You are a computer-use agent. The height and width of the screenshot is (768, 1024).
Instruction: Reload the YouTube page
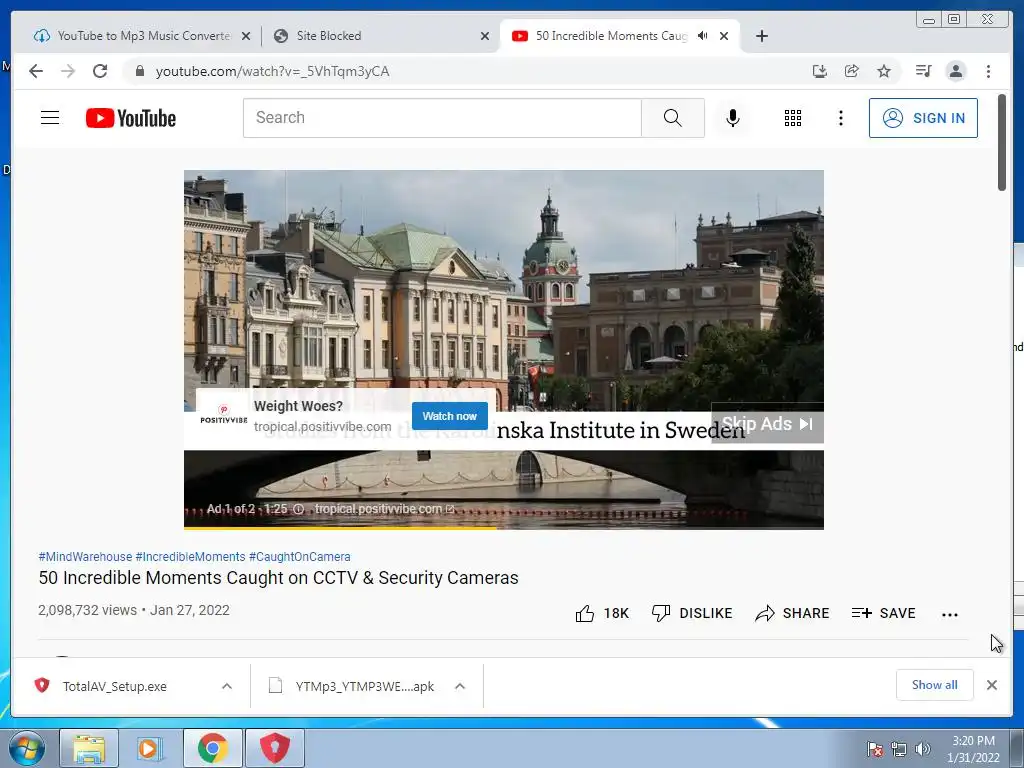point(100,71)
